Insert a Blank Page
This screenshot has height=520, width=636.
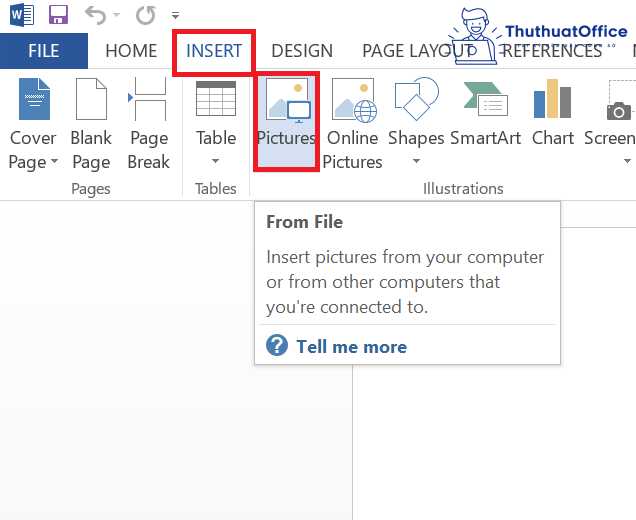click(x=91, y=124)
